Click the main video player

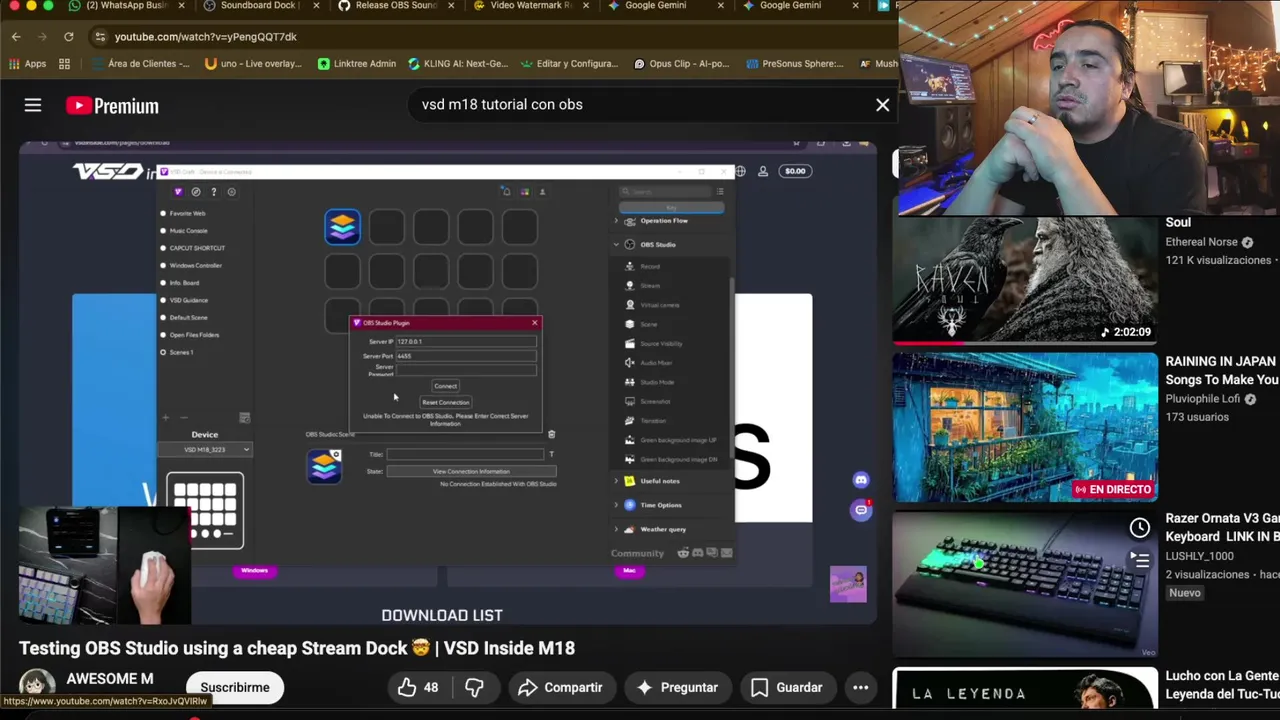(447, 385)
